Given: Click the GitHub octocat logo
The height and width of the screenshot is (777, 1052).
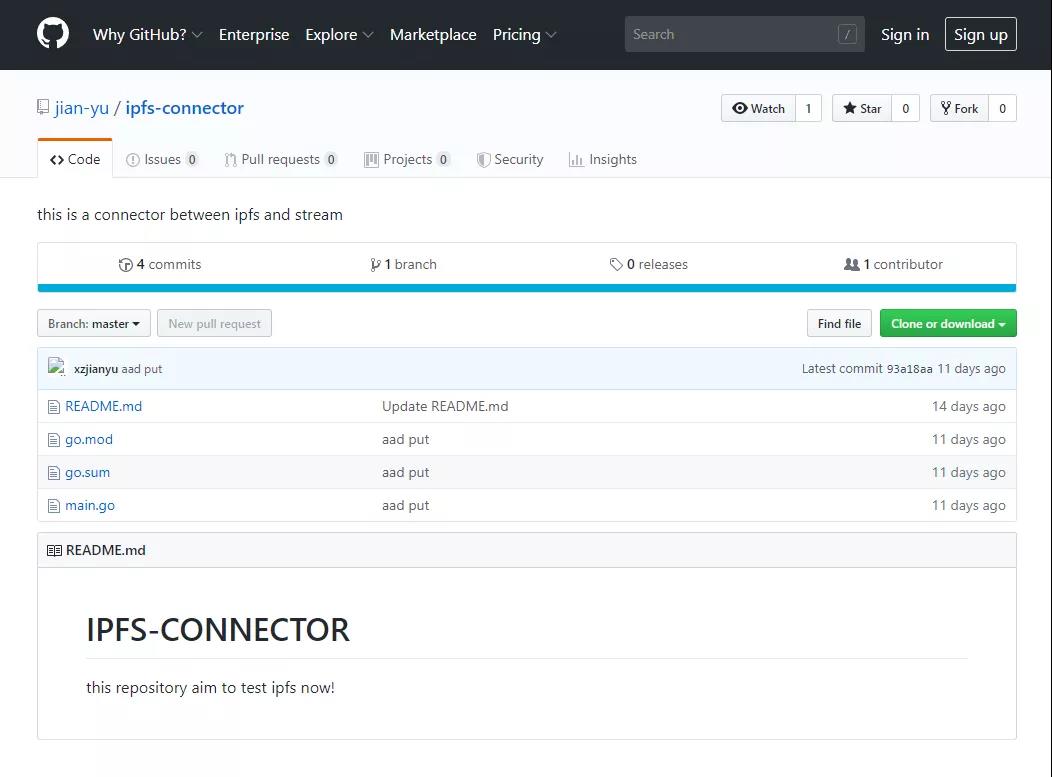Looking at the screenshot, I should pyautogui.click(x=53, y=34).
